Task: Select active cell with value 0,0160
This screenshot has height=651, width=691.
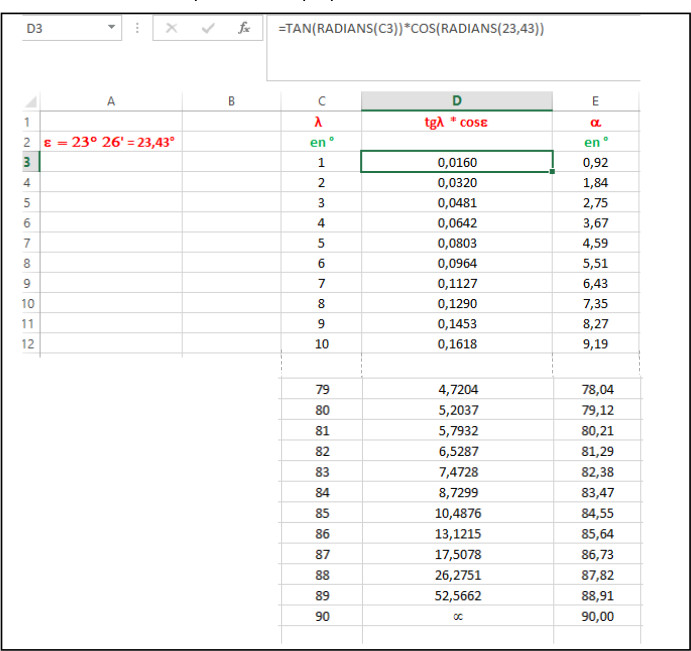Action: pos(457,162)
